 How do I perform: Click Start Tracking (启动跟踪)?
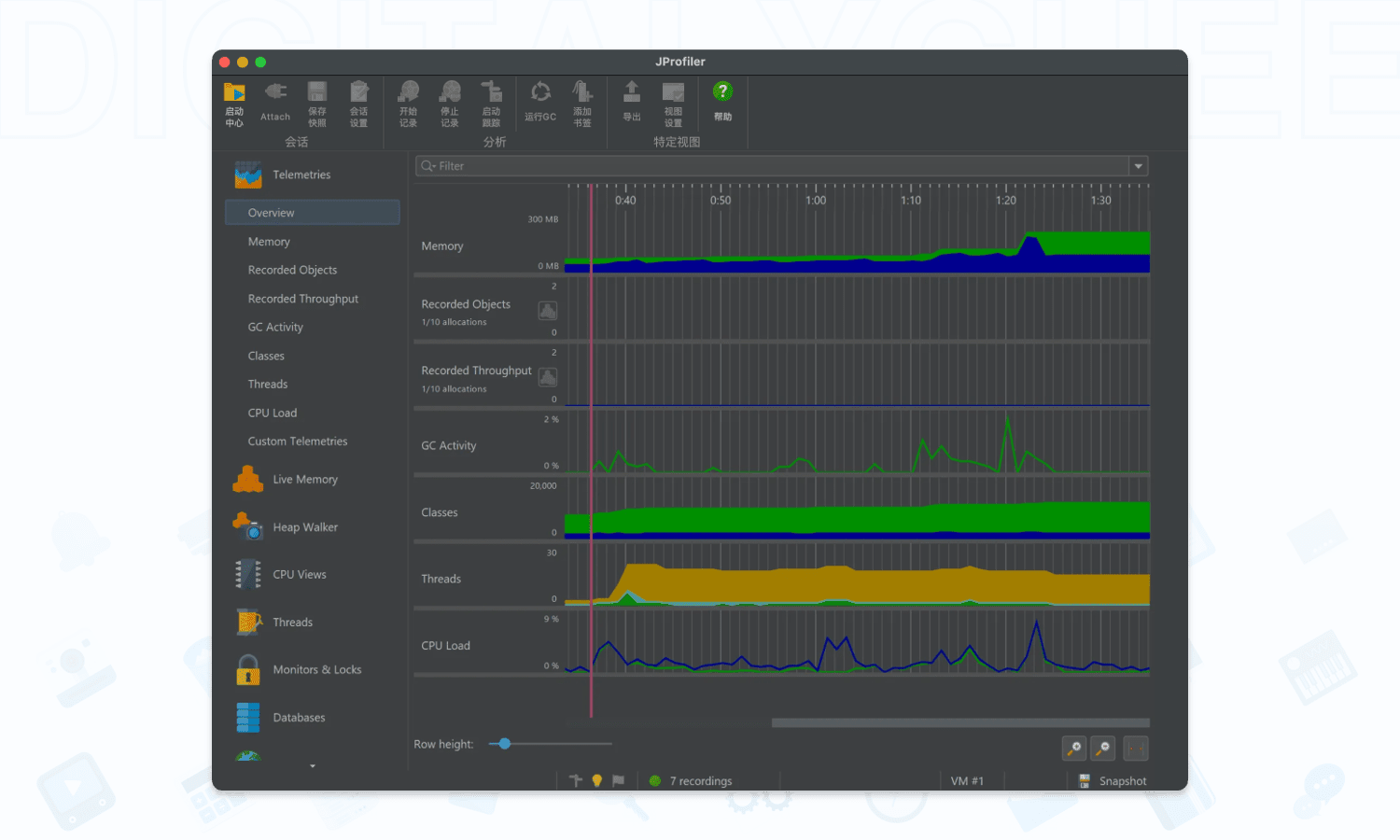pos(491,104)
